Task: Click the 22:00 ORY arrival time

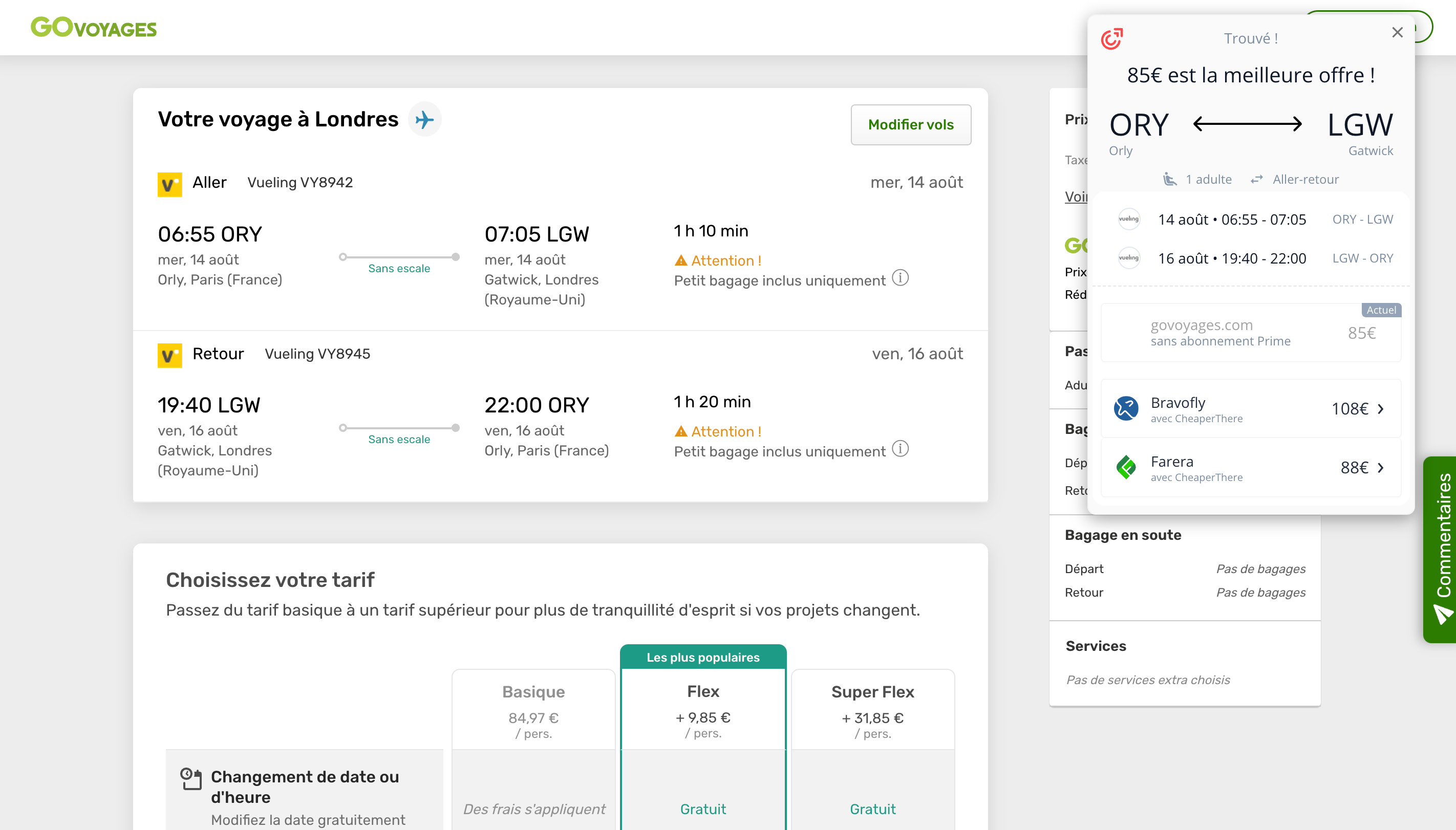Action: pyautogui.click(x=537, y=405)
